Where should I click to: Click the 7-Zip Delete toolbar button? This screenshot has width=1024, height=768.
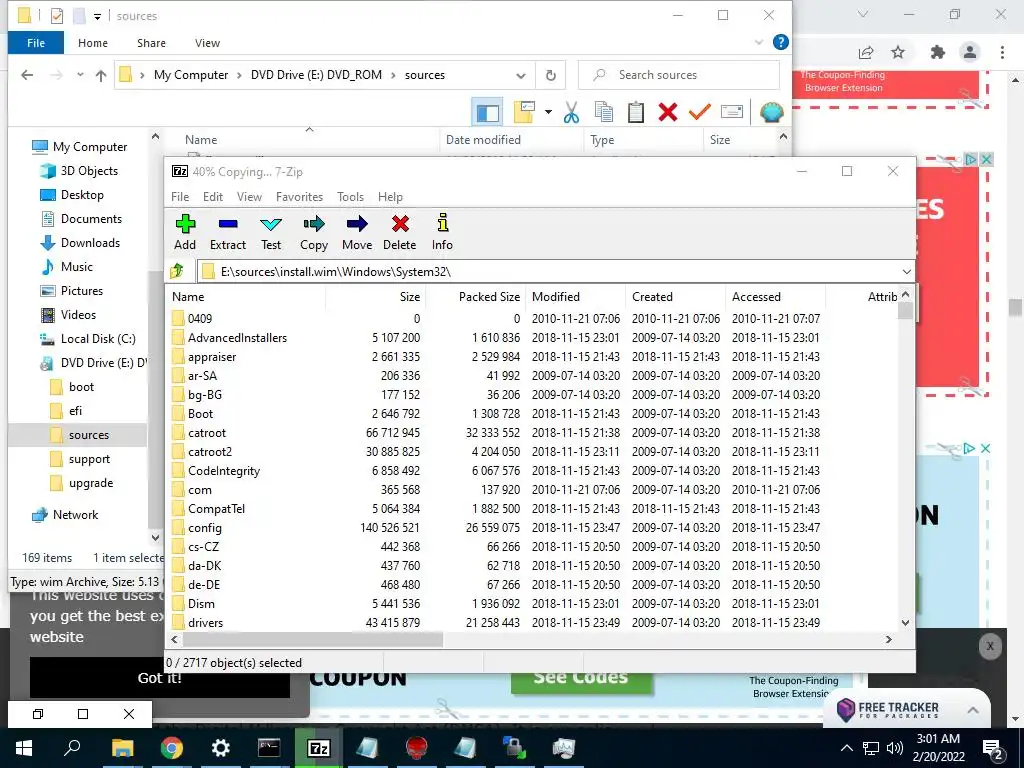pyautogui.click(x=400, y=232)
